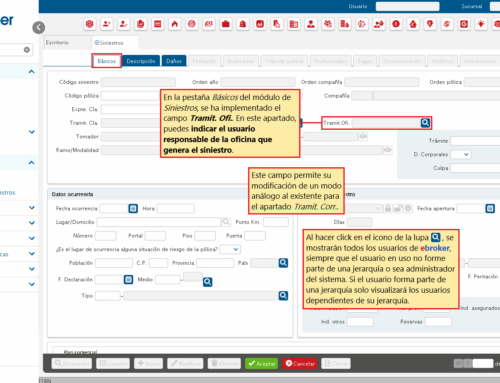Click the briefcase icon in top toolbar

coord(226,24)
